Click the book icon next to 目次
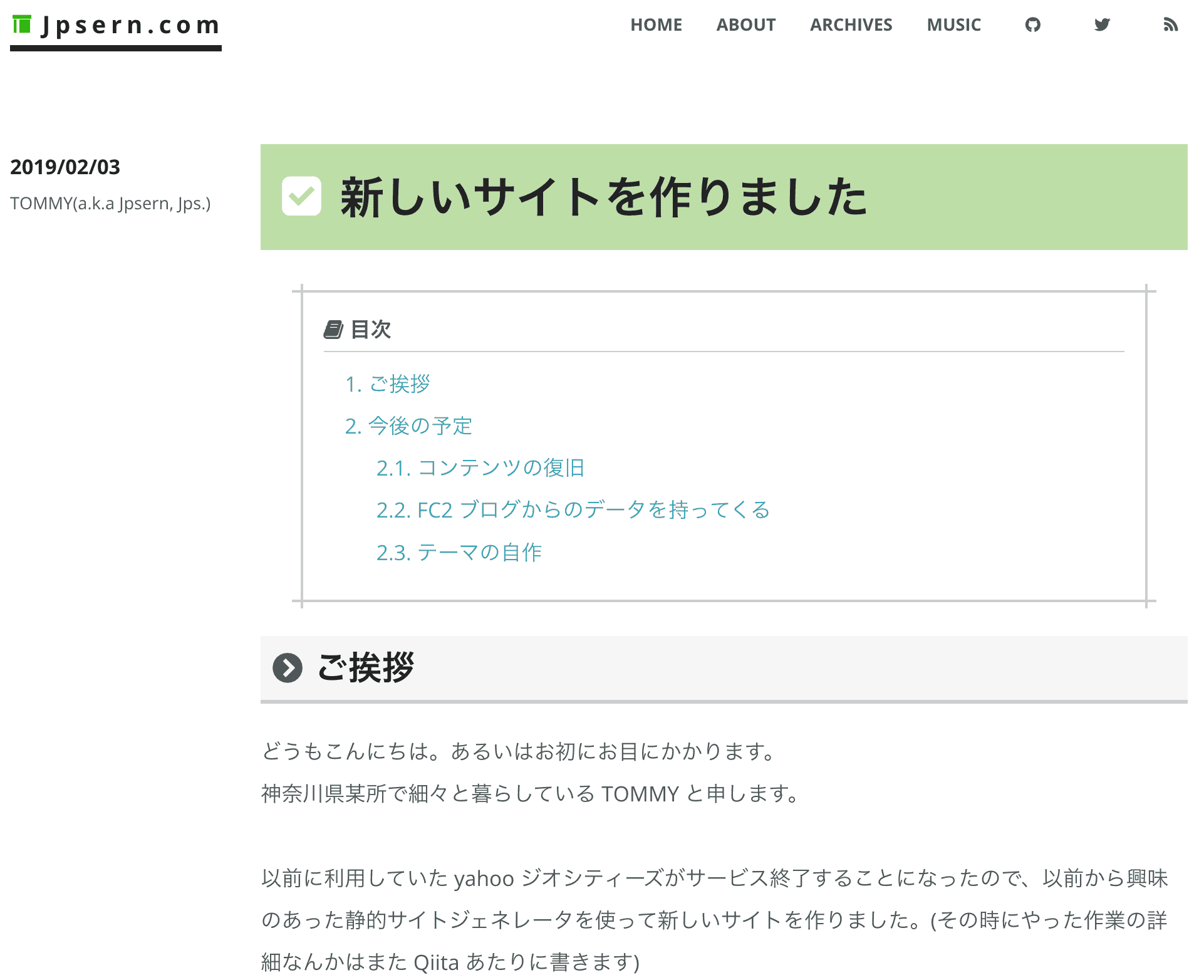Screen dimensions: 1204x980 pyautogui.click(x=333, y=328)
